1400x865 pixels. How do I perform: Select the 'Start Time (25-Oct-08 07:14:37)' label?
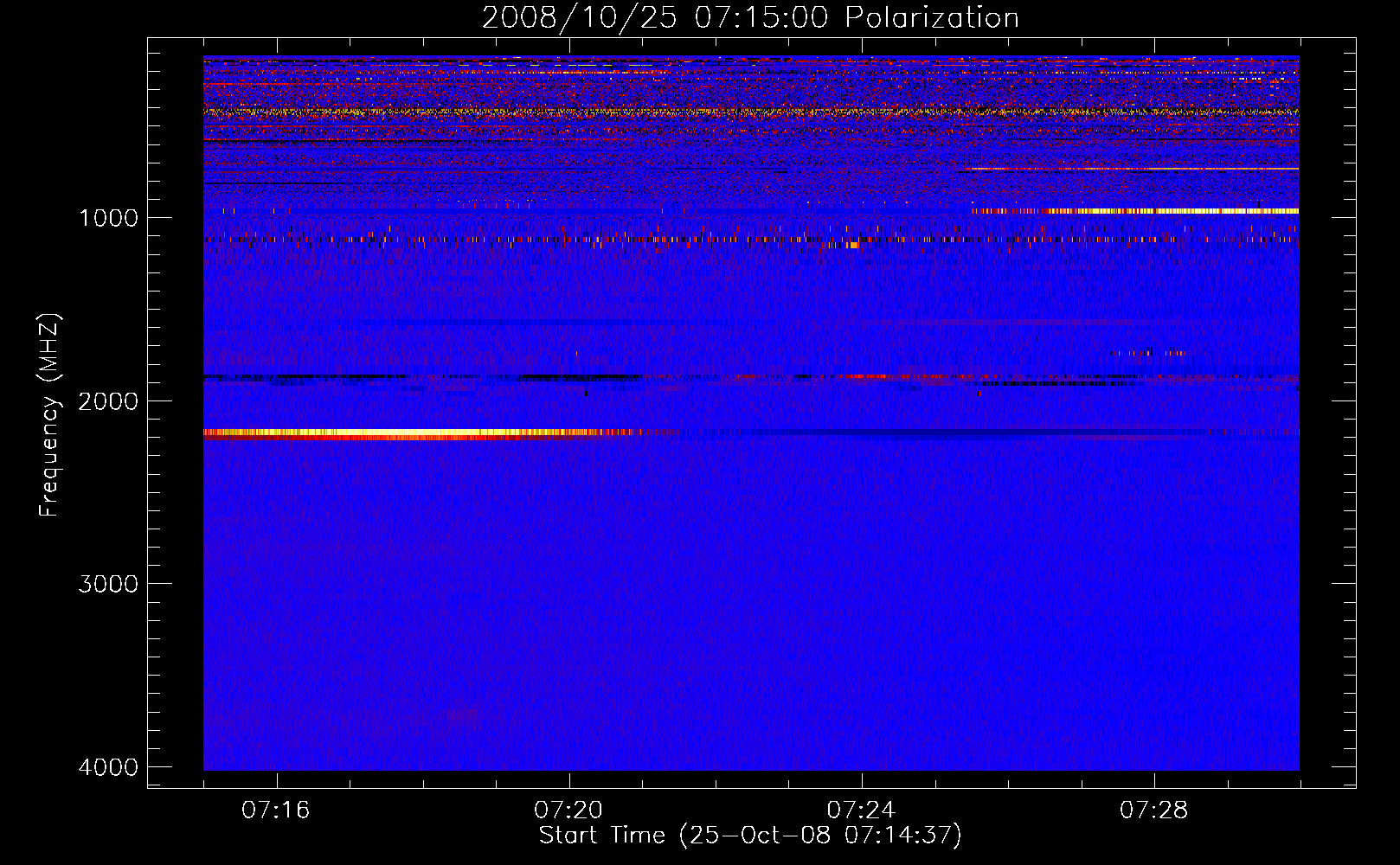point(750,836)
